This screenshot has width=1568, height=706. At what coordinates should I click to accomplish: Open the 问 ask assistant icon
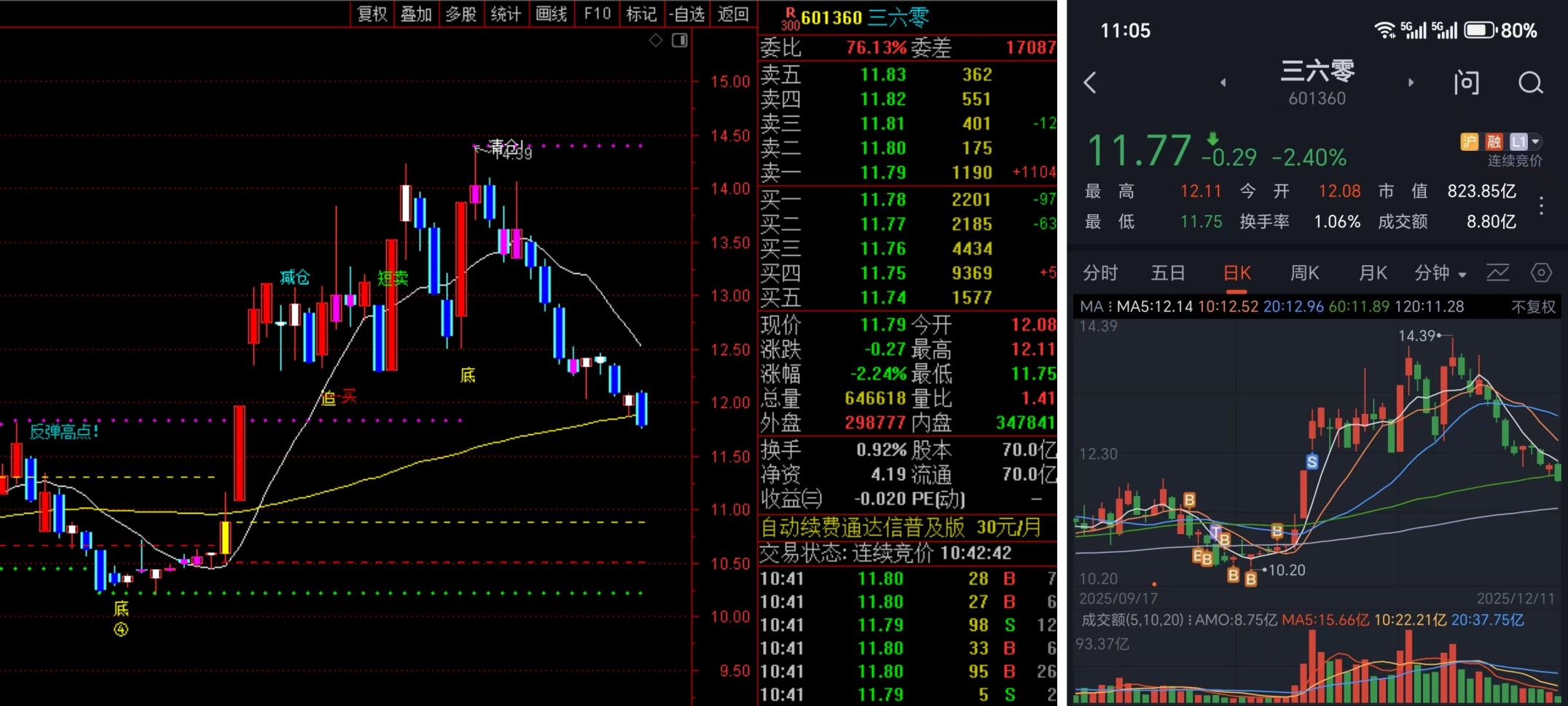click(1467, 83)
